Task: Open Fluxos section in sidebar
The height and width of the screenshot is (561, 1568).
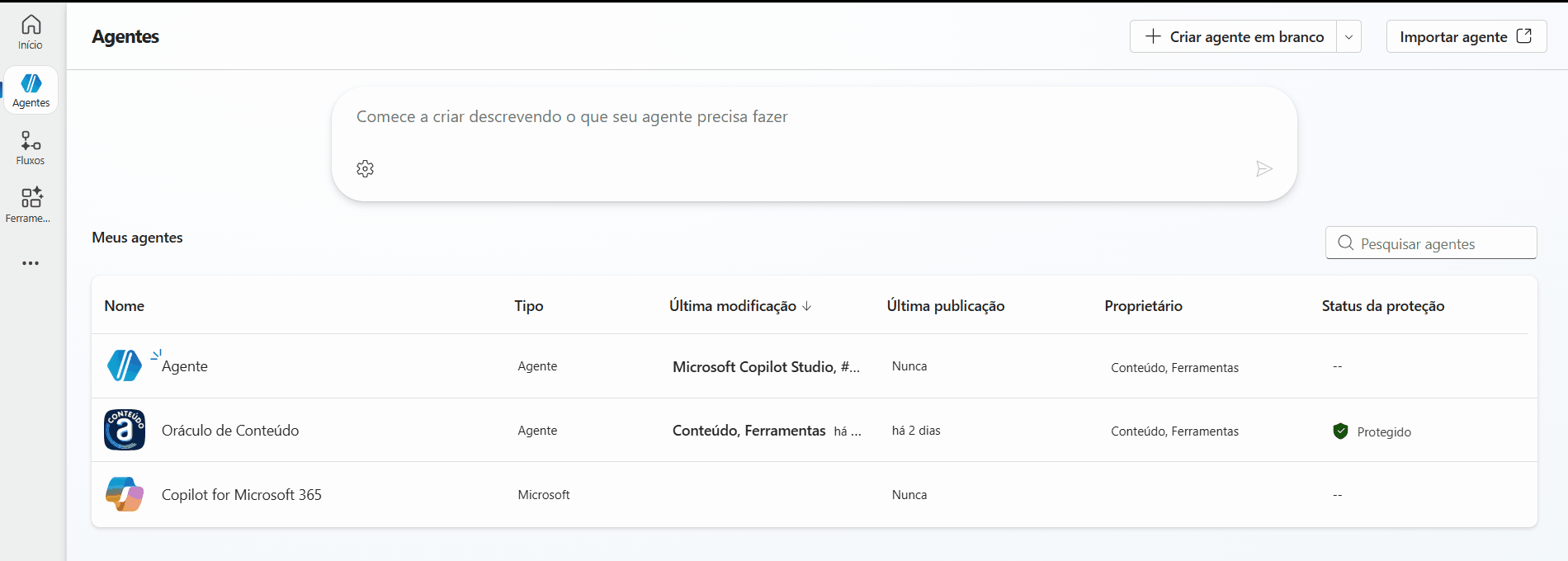Action: coord(31,148)
